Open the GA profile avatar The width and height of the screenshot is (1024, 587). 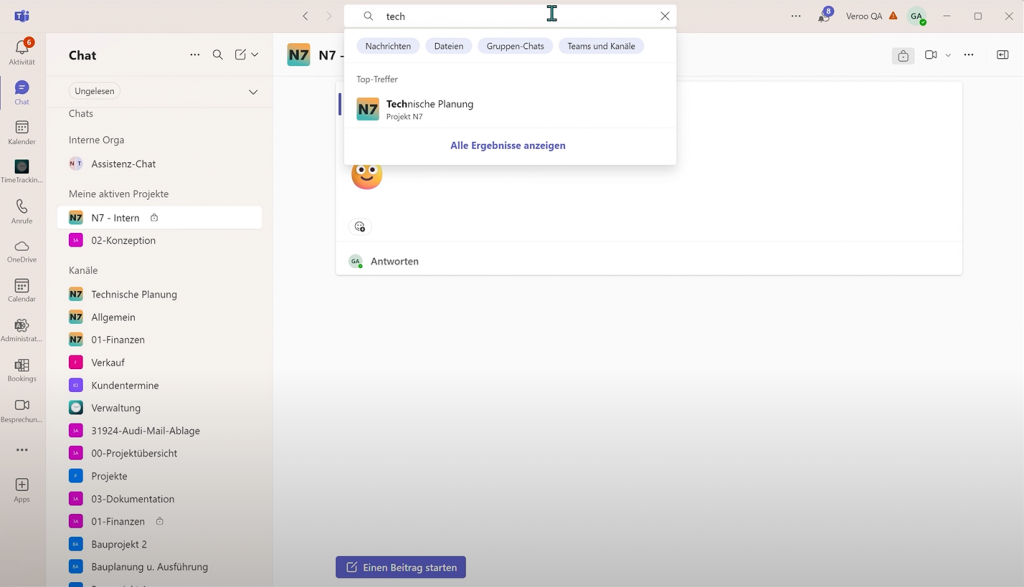pyautogui.click(x=917, y=16)
